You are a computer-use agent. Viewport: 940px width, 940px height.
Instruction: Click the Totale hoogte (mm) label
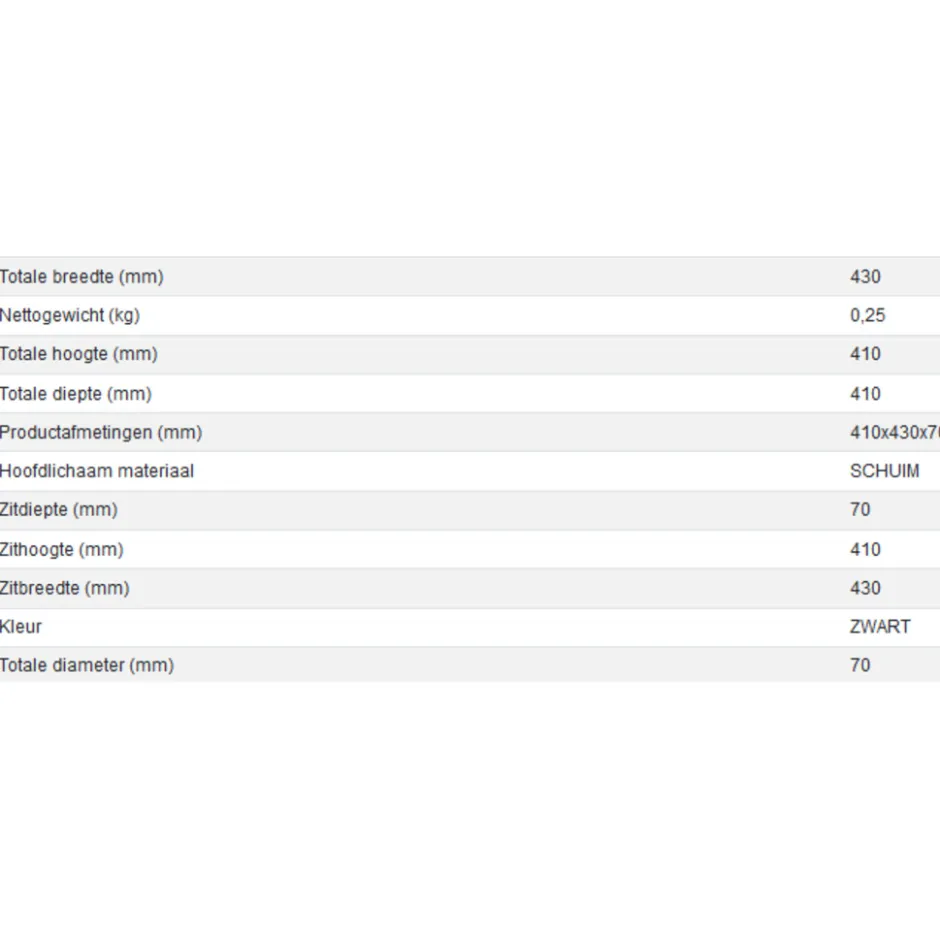coord(79,354)
